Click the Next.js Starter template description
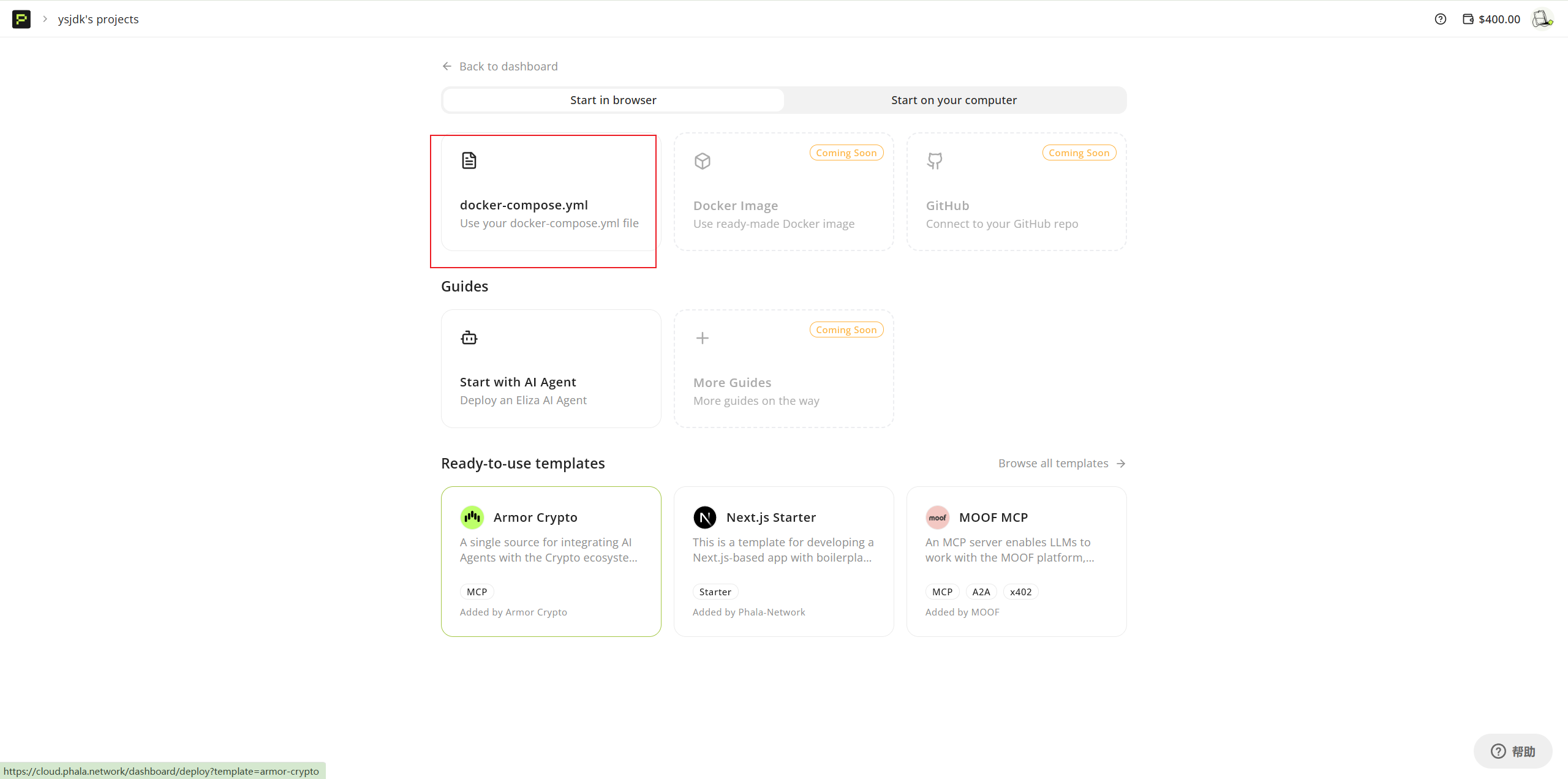 tap(783, 550)
